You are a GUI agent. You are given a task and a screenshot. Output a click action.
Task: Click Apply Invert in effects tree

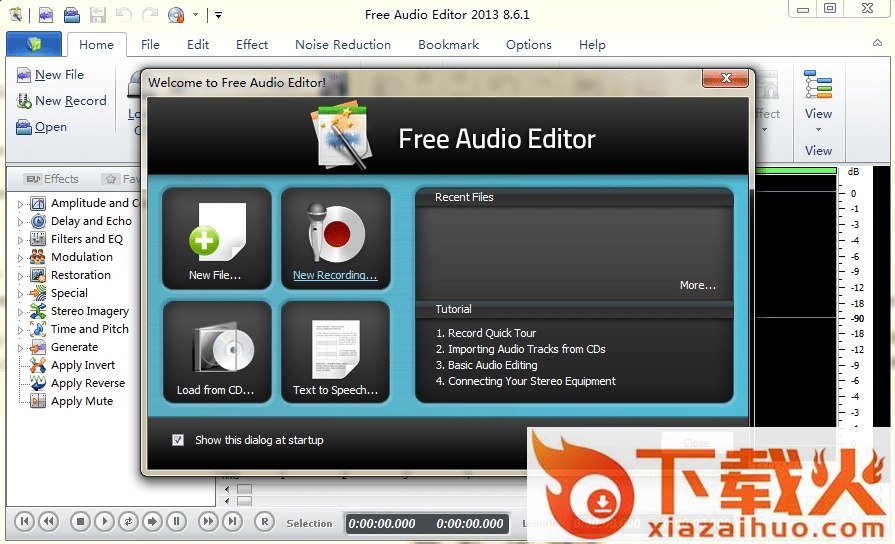83,365
